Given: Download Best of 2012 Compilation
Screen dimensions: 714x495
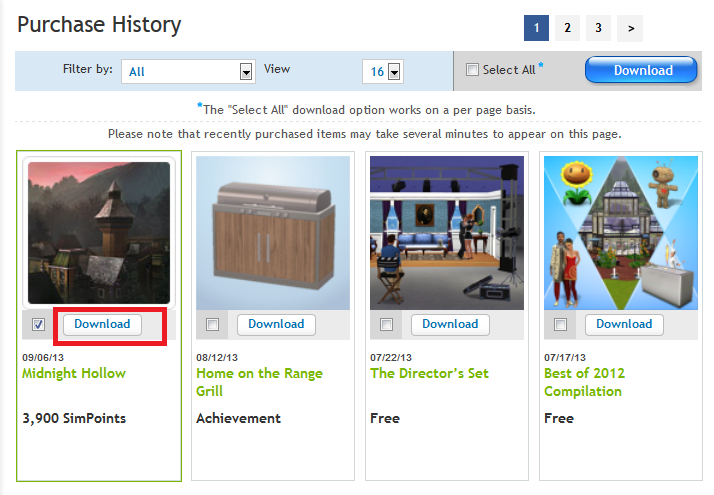Looking at the screenshot, I should pos(624,325).
